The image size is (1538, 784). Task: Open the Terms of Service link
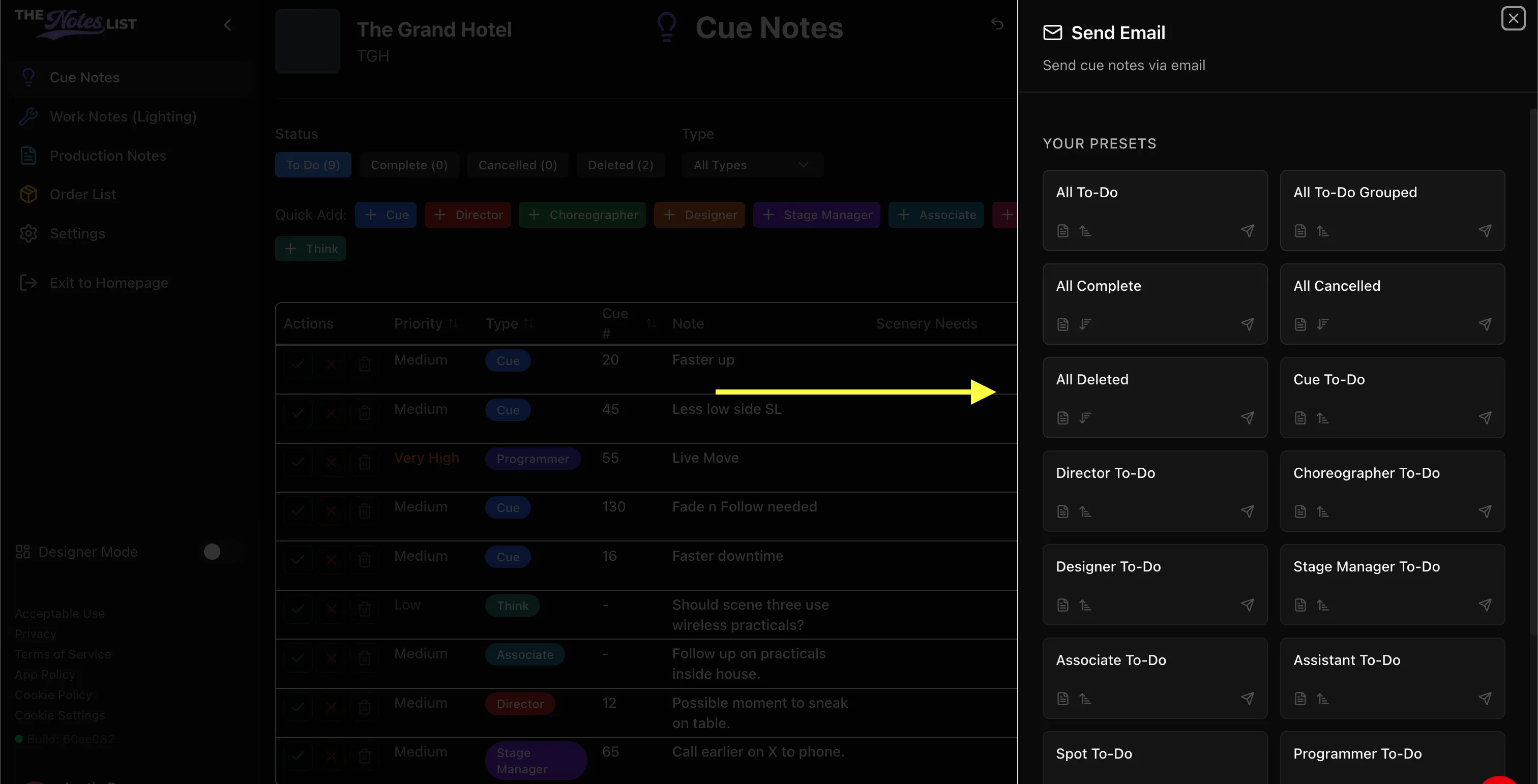click(x=63, y=654)
